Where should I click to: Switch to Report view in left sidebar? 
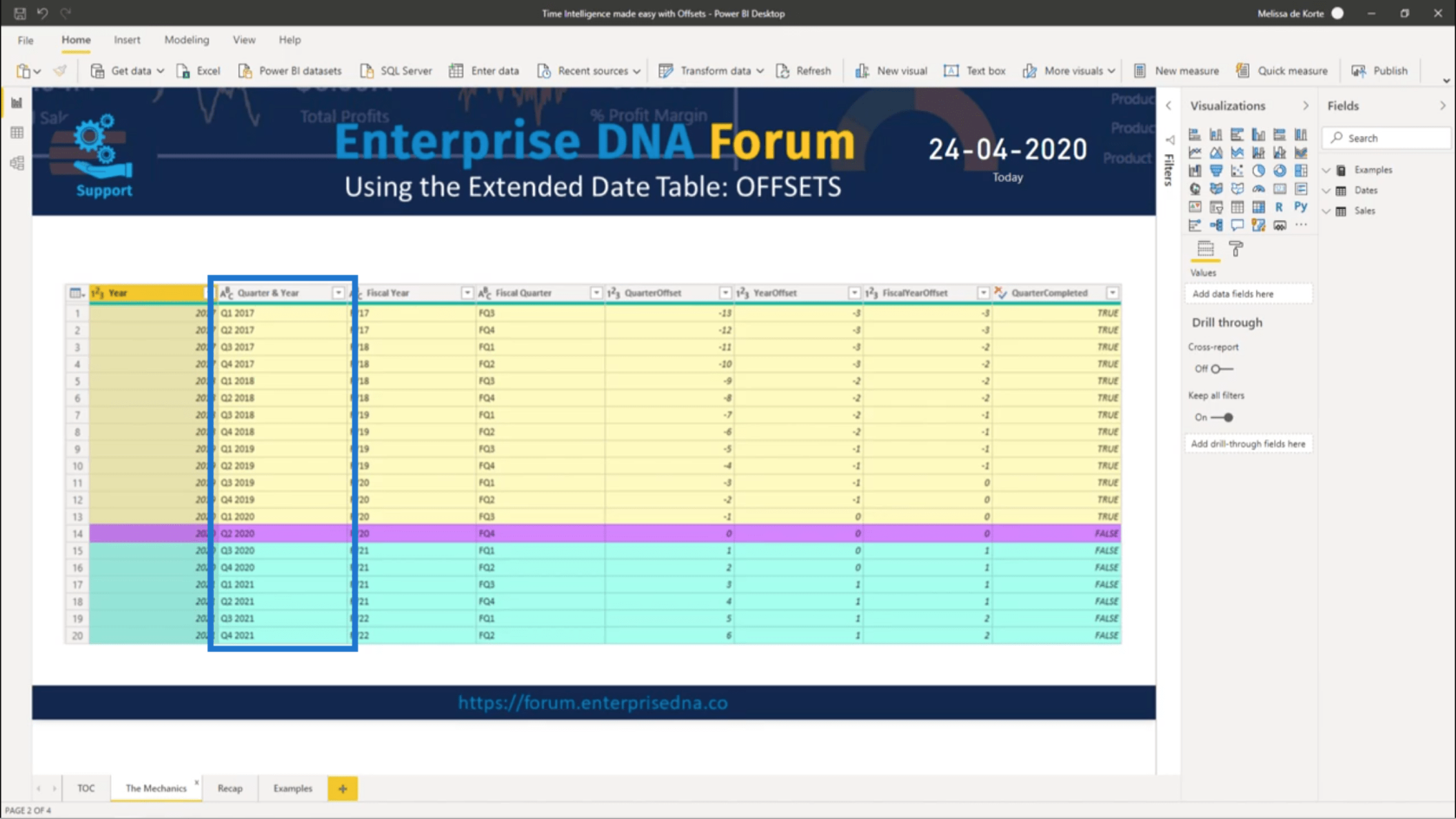16,103
